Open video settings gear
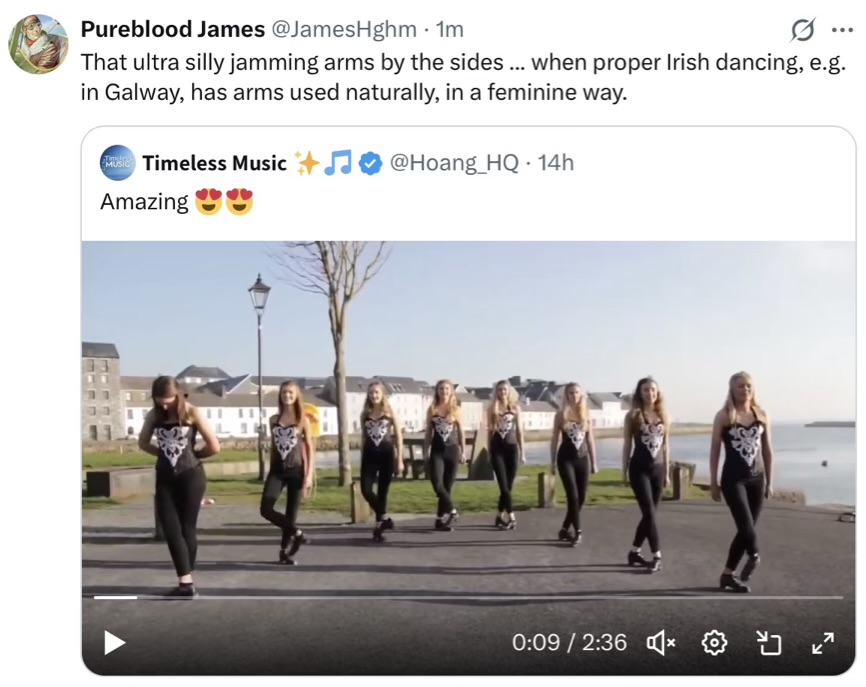This screenshot has width=866, height=687. click(714, 642)
